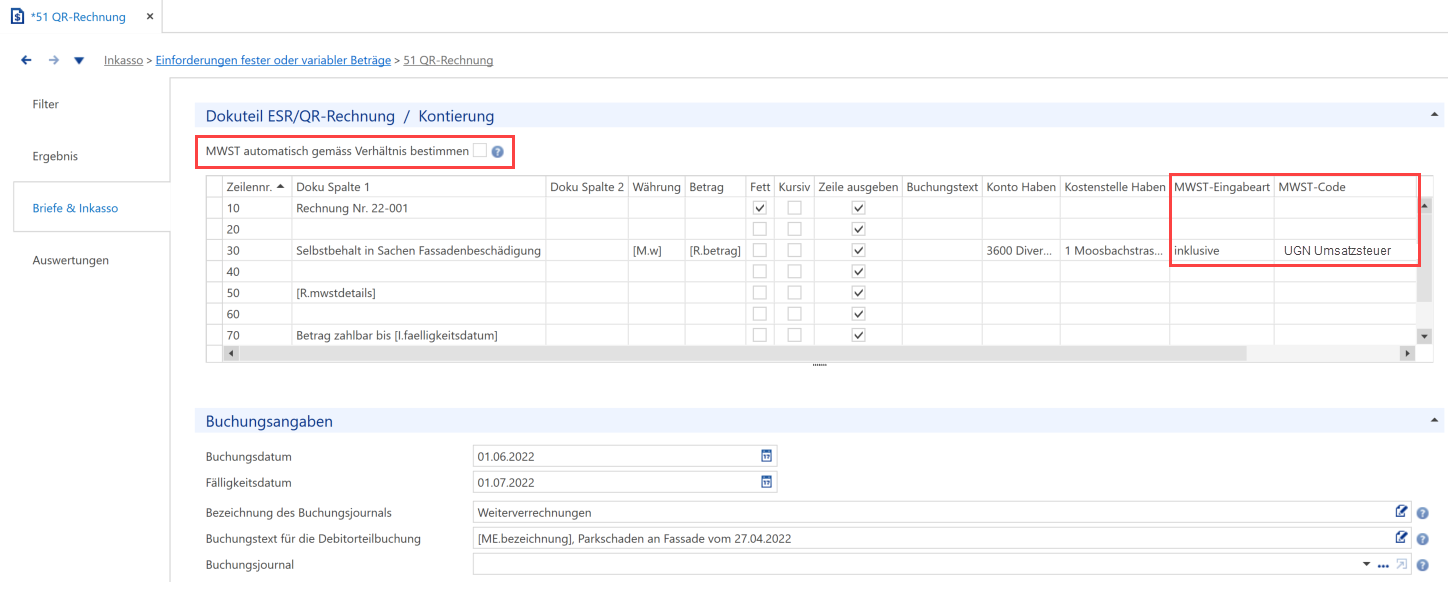
Task: Edit the Buchungstext für die Debitorteilbuchung
Action: pyautogui.click(x=1402, y=538)
